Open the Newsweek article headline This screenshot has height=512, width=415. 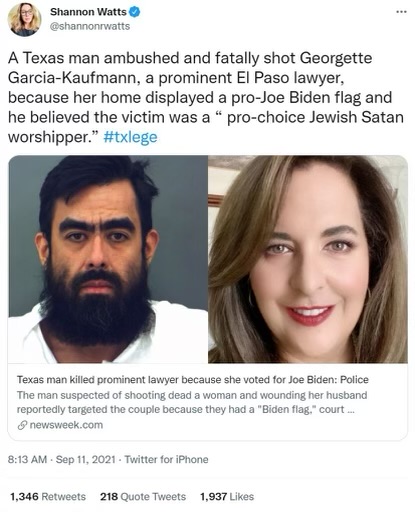pos(193,380)
